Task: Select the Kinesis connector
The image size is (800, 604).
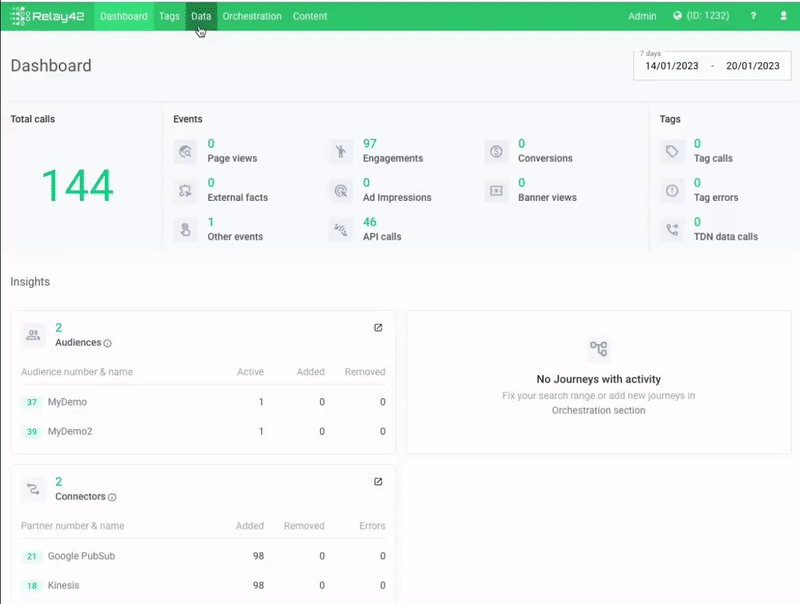Action: (x=203, y=586)
